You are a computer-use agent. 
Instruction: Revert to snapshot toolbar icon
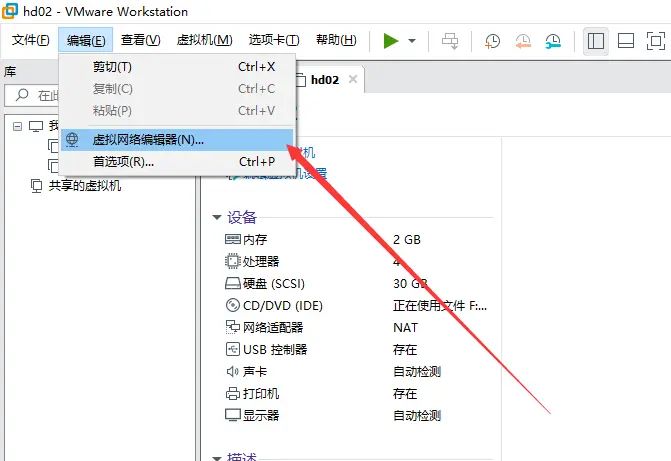pos(523,41)
